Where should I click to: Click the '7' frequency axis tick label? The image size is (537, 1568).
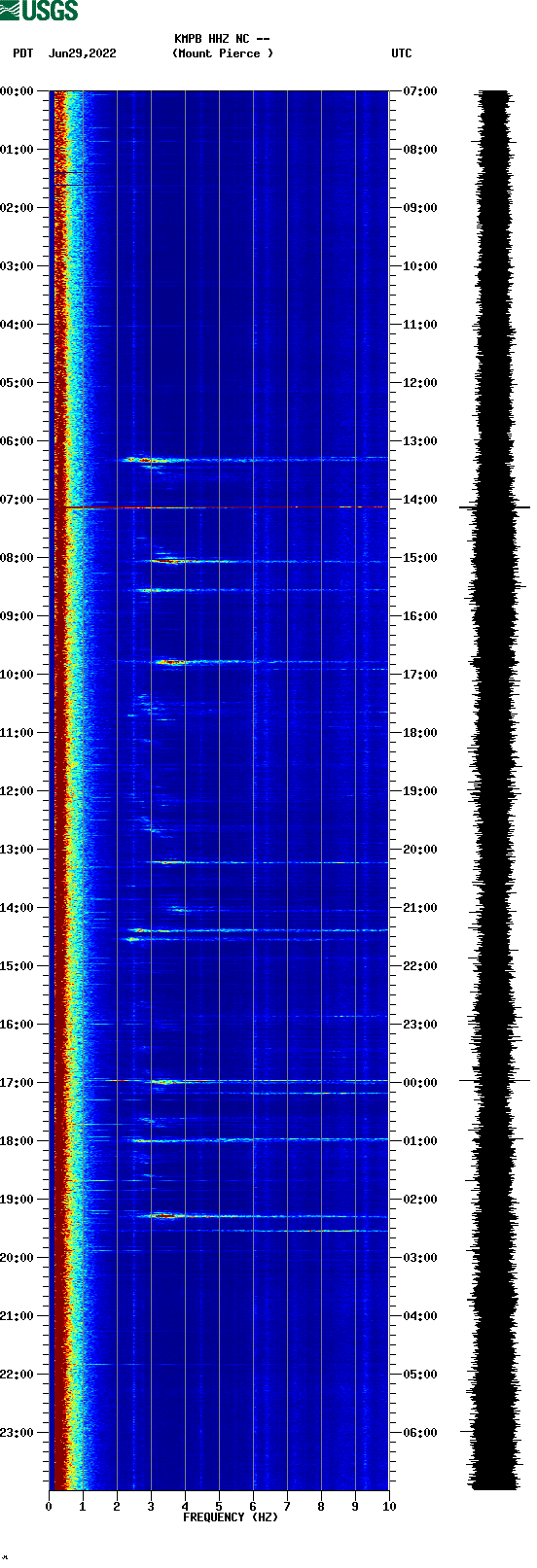click(287, 1507)
